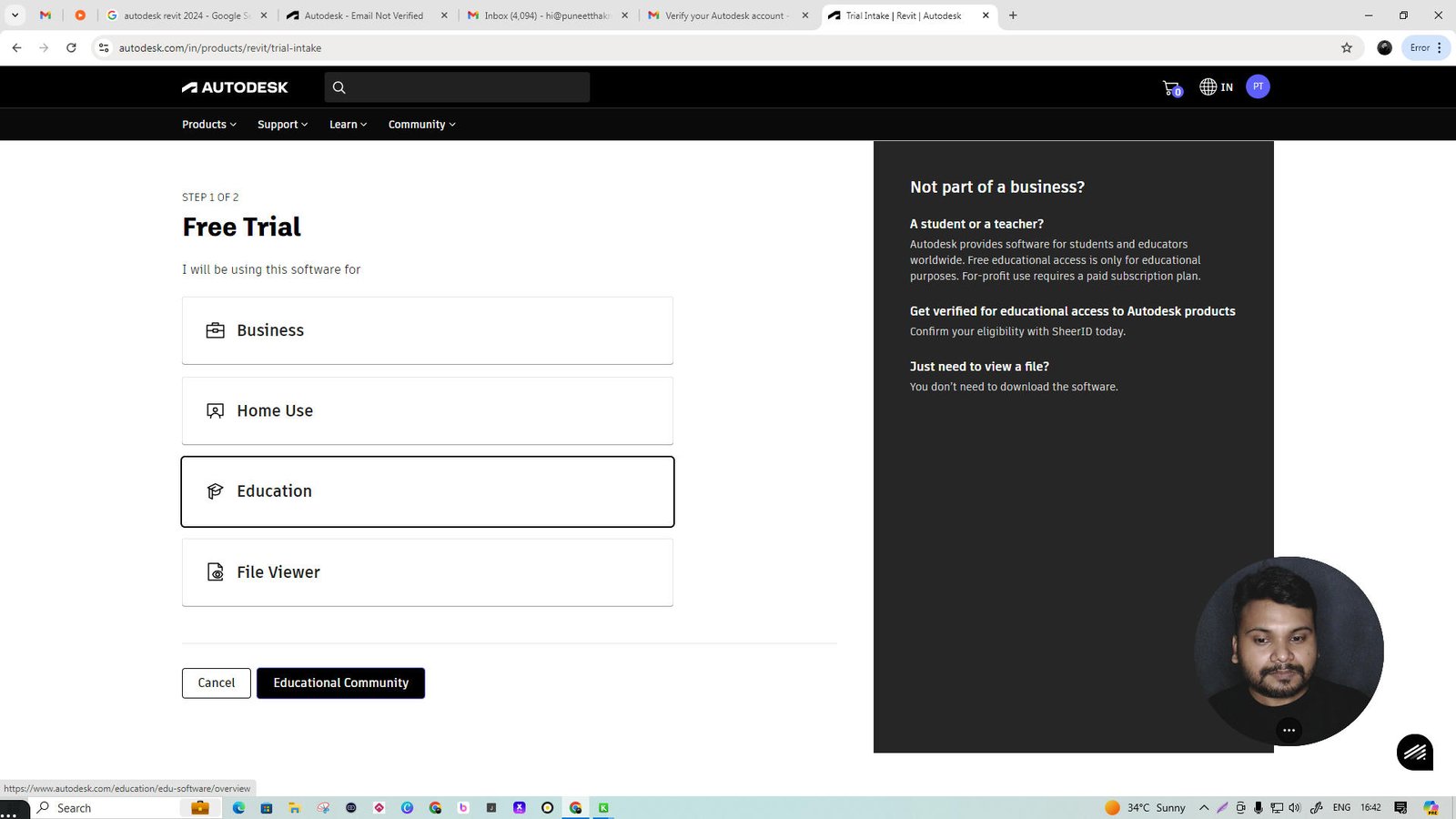
Task: Click in the Autodesk search field
Action: 457,87
